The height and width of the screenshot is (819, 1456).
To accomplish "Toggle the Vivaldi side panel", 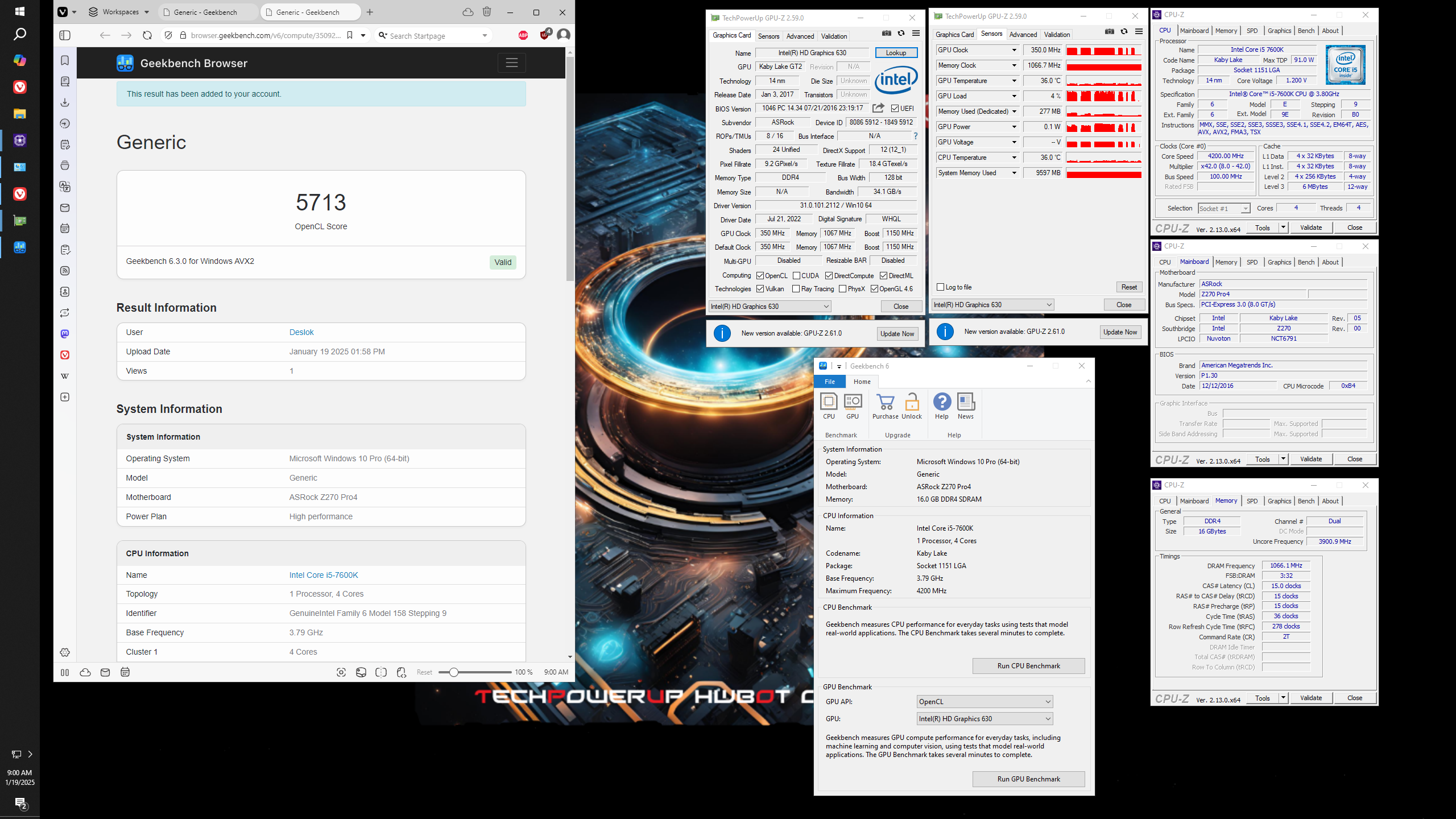I will point(65,35).
